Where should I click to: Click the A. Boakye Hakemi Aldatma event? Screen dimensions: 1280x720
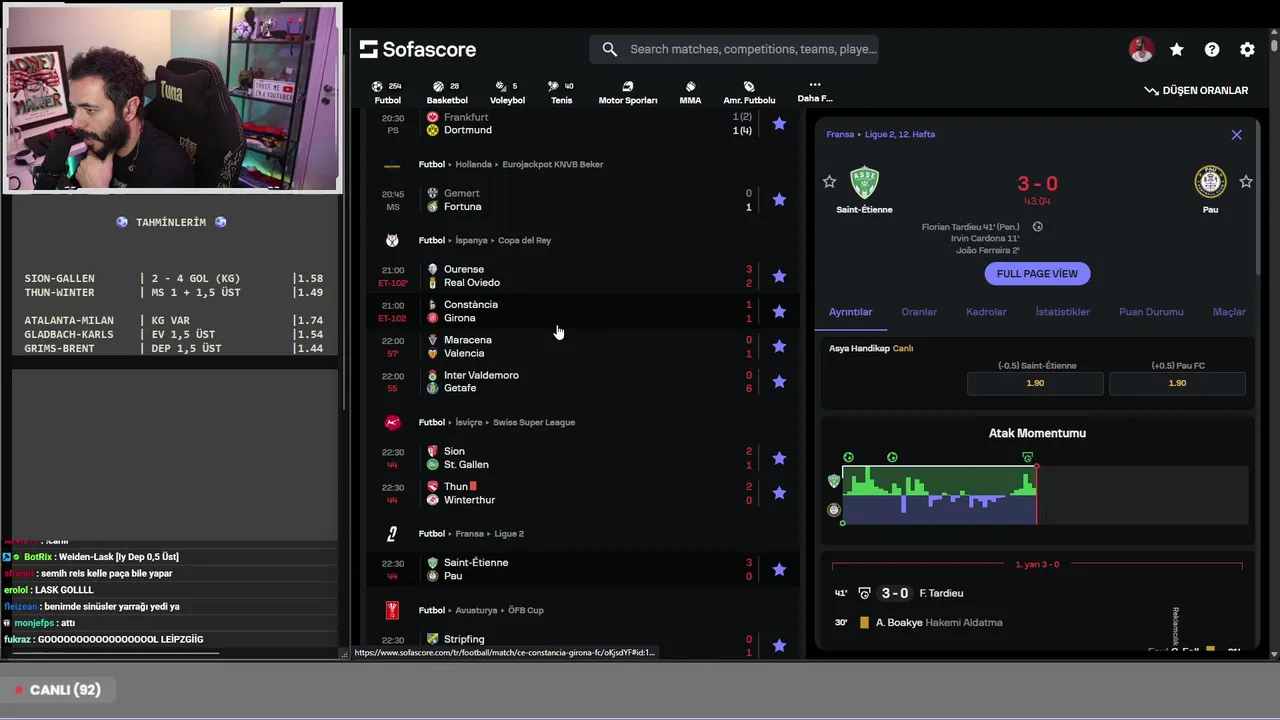click(x=1037, y=622)
